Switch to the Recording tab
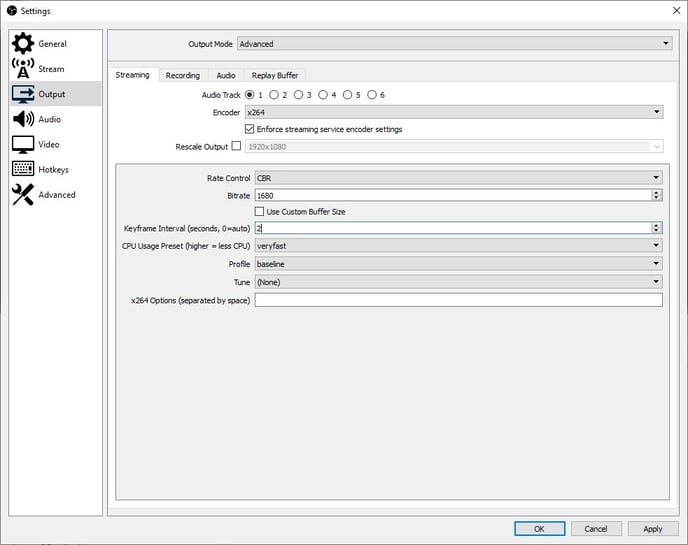688x545 pixels. pos(183,75)
